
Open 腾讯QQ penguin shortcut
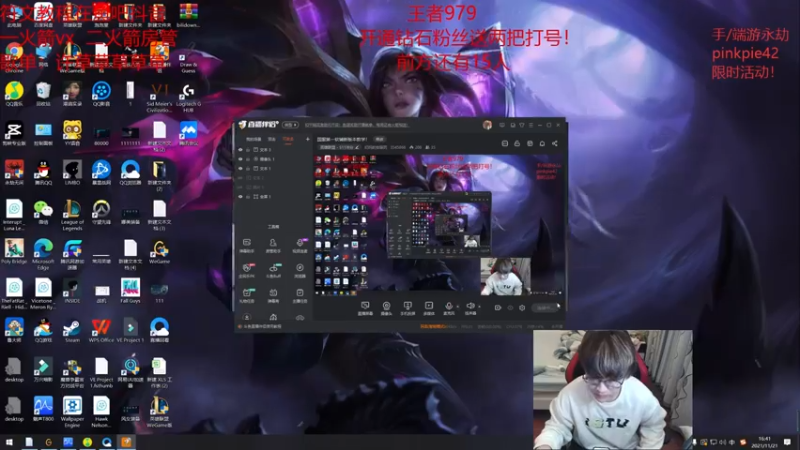[43, 173]
